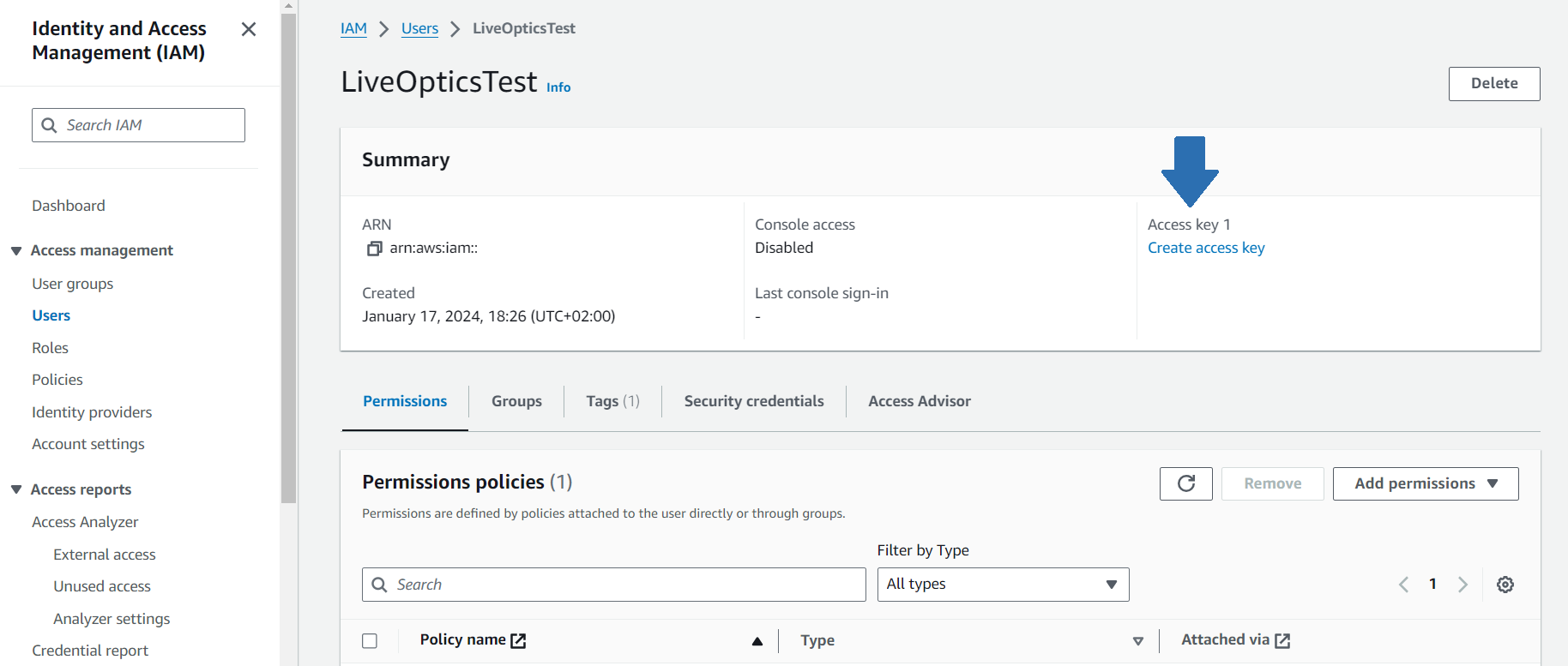Click the Attached via external link icon
1568x666 pixels.
click(1282, 640)
